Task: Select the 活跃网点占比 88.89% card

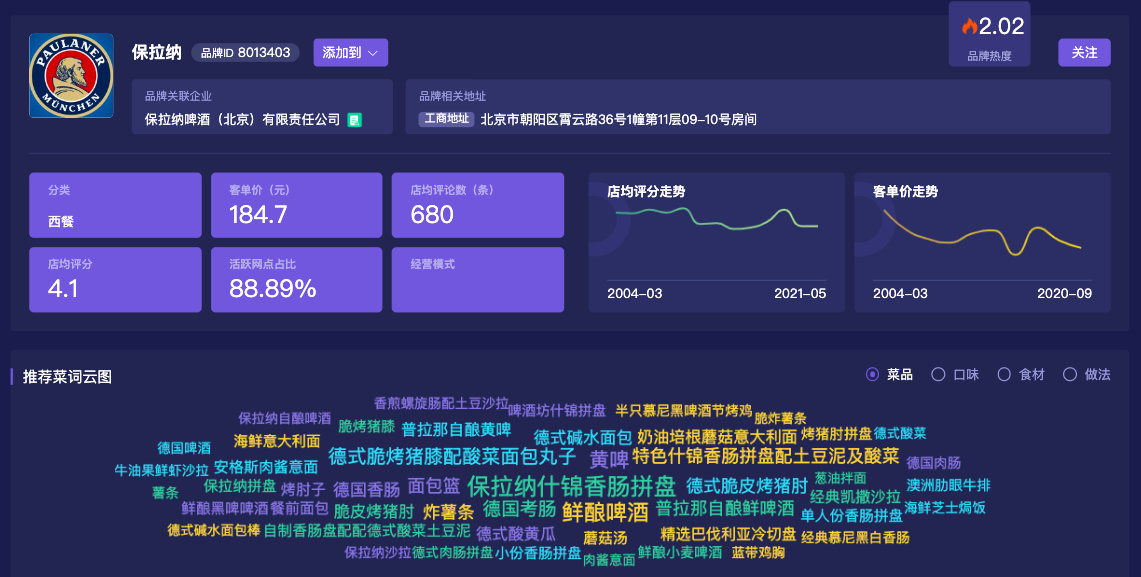Action: 296,279
